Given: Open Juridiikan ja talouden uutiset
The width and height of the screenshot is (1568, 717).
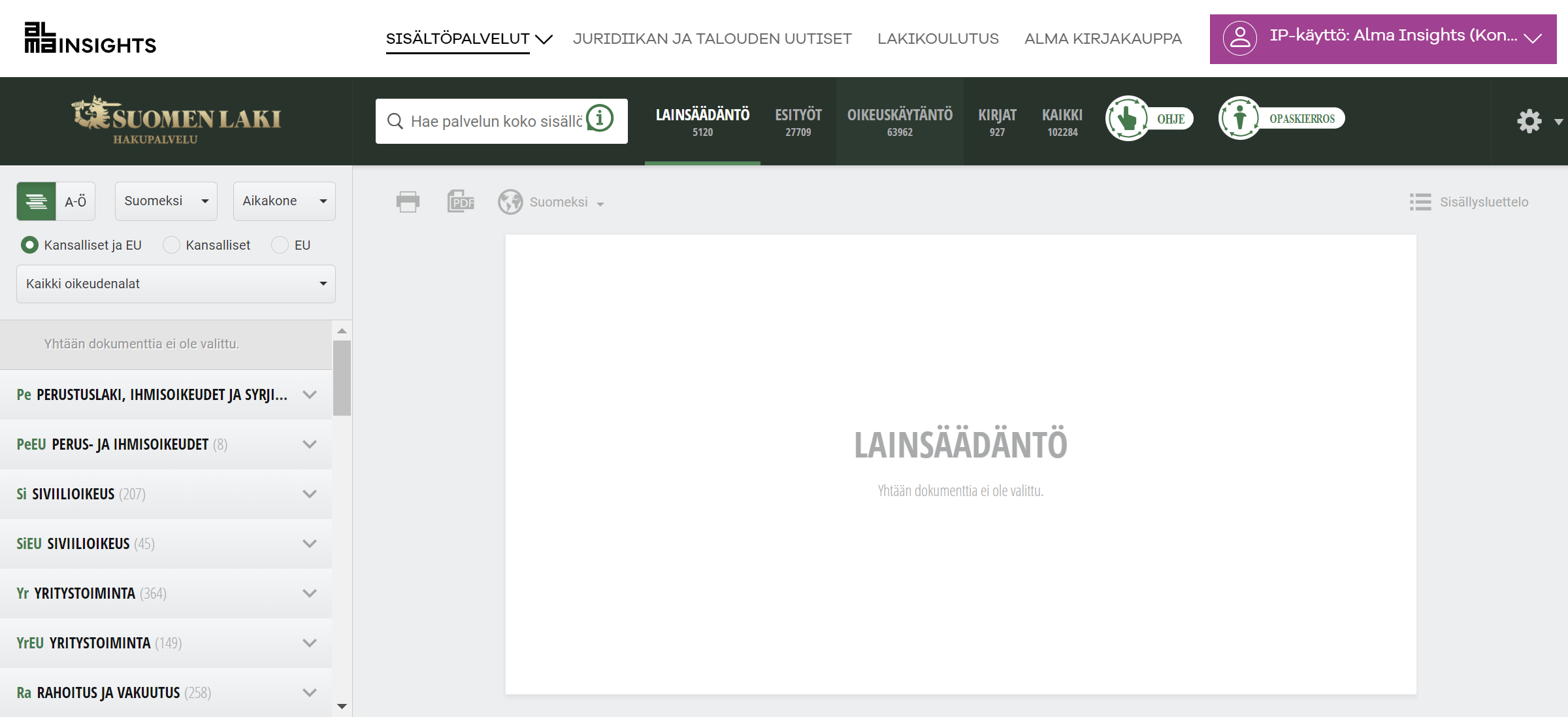Looking at the screenshot, I should point(712,39).
